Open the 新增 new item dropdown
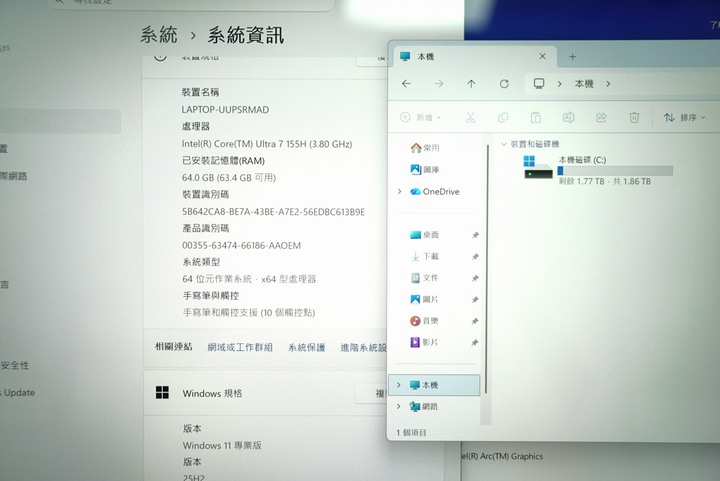This screenshot has width=720, height=481. tap(421, 117)
